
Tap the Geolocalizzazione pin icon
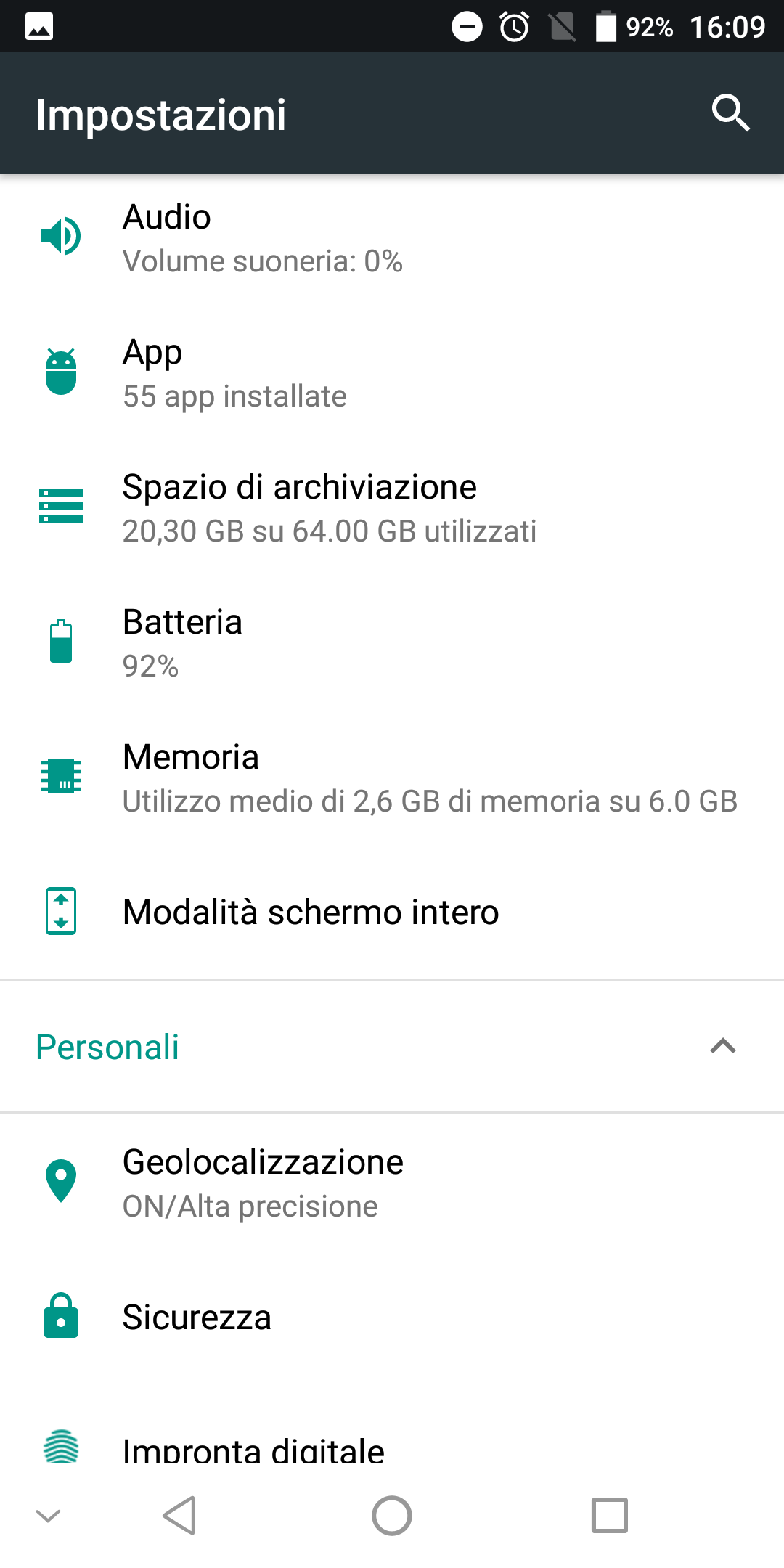click(x=61, y=1181)
